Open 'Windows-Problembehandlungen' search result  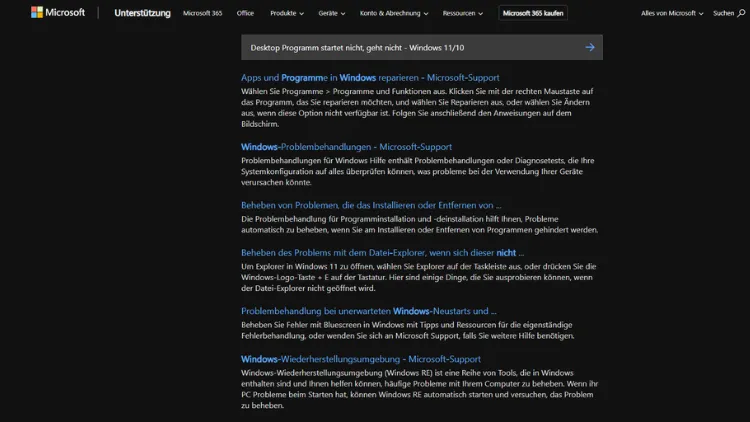click(x=346, y=147)
